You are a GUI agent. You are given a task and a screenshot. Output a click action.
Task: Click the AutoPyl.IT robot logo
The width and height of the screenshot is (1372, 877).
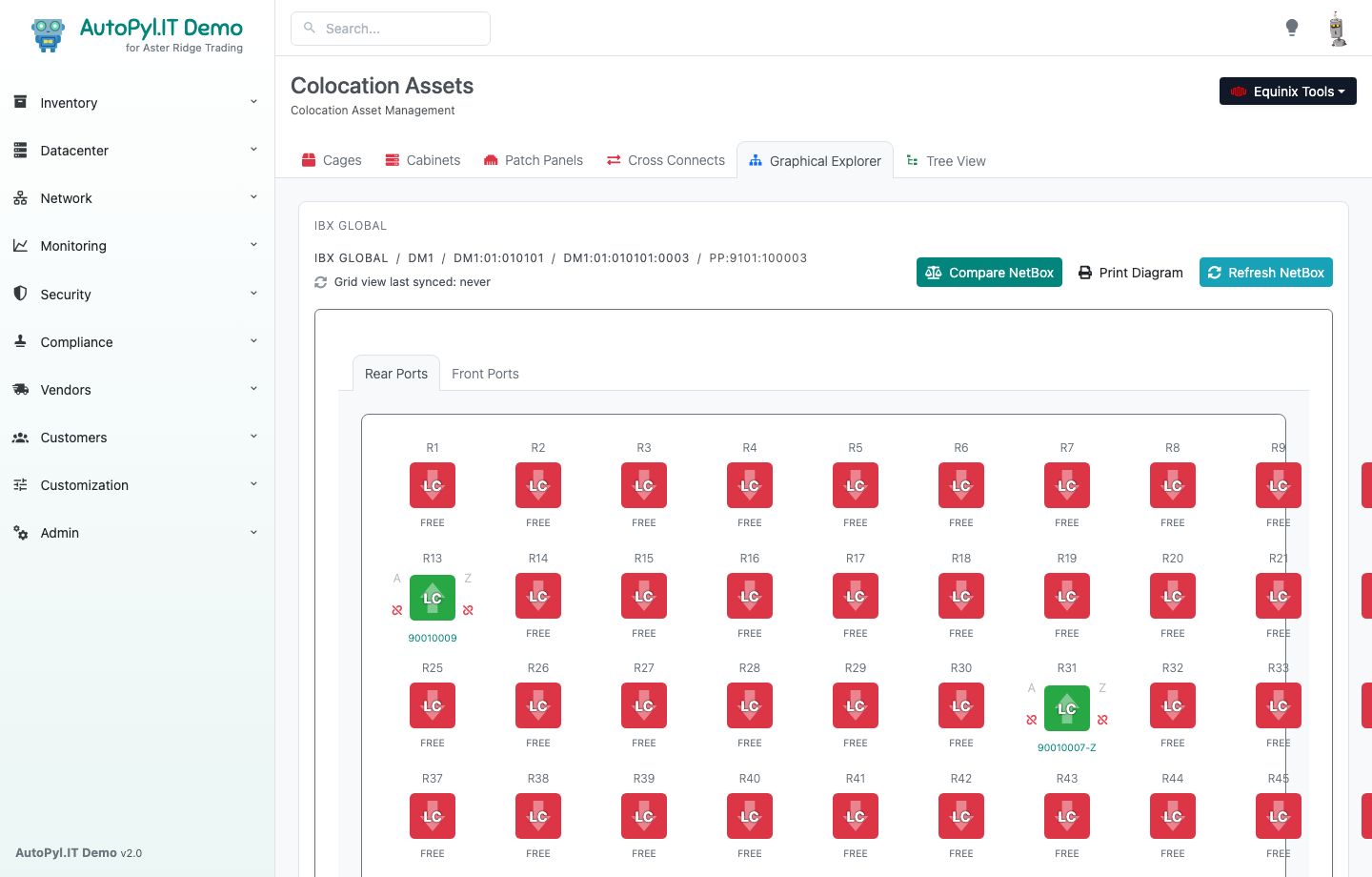[x=48, y=34]
